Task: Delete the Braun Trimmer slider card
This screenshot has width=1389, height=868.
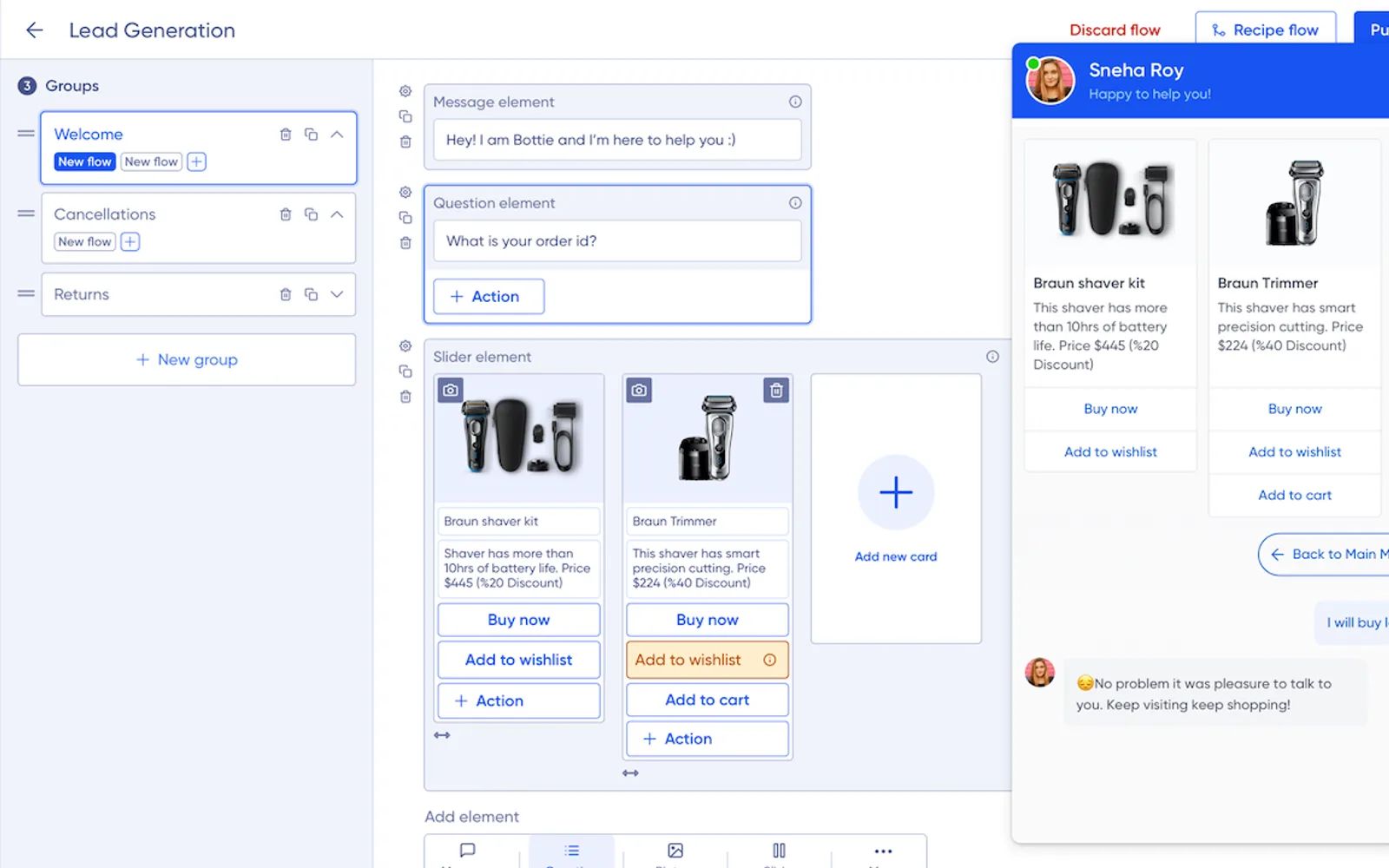Action: 777,391
